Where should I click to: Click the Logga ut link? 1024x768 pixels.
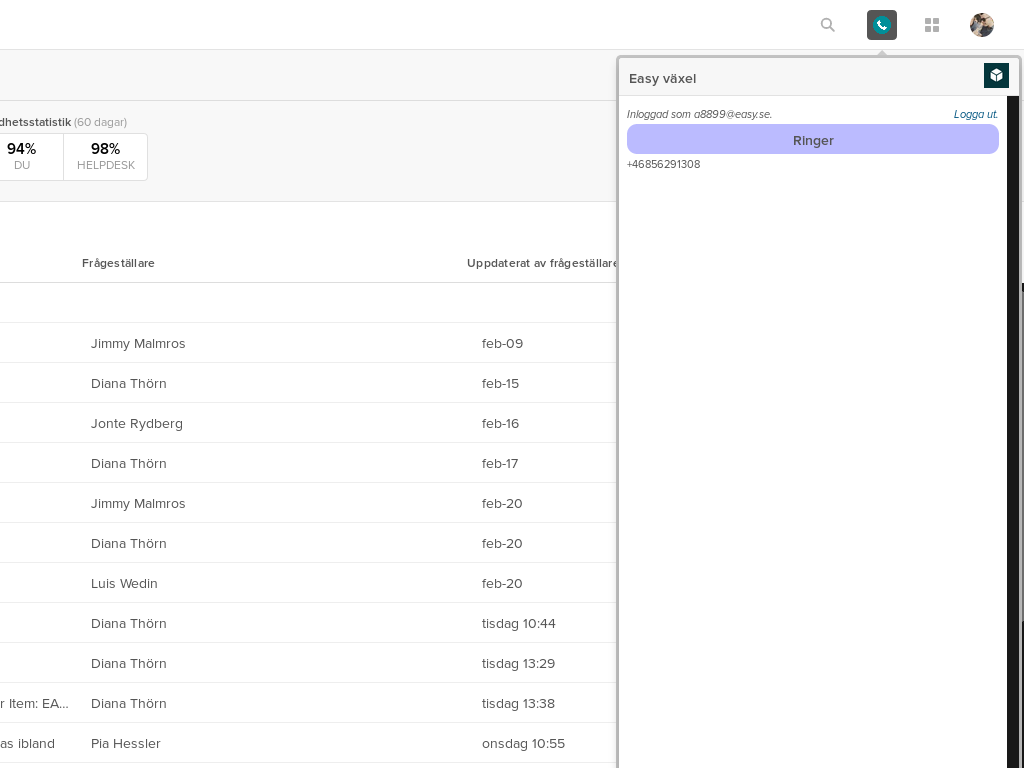tap(975, 115)
